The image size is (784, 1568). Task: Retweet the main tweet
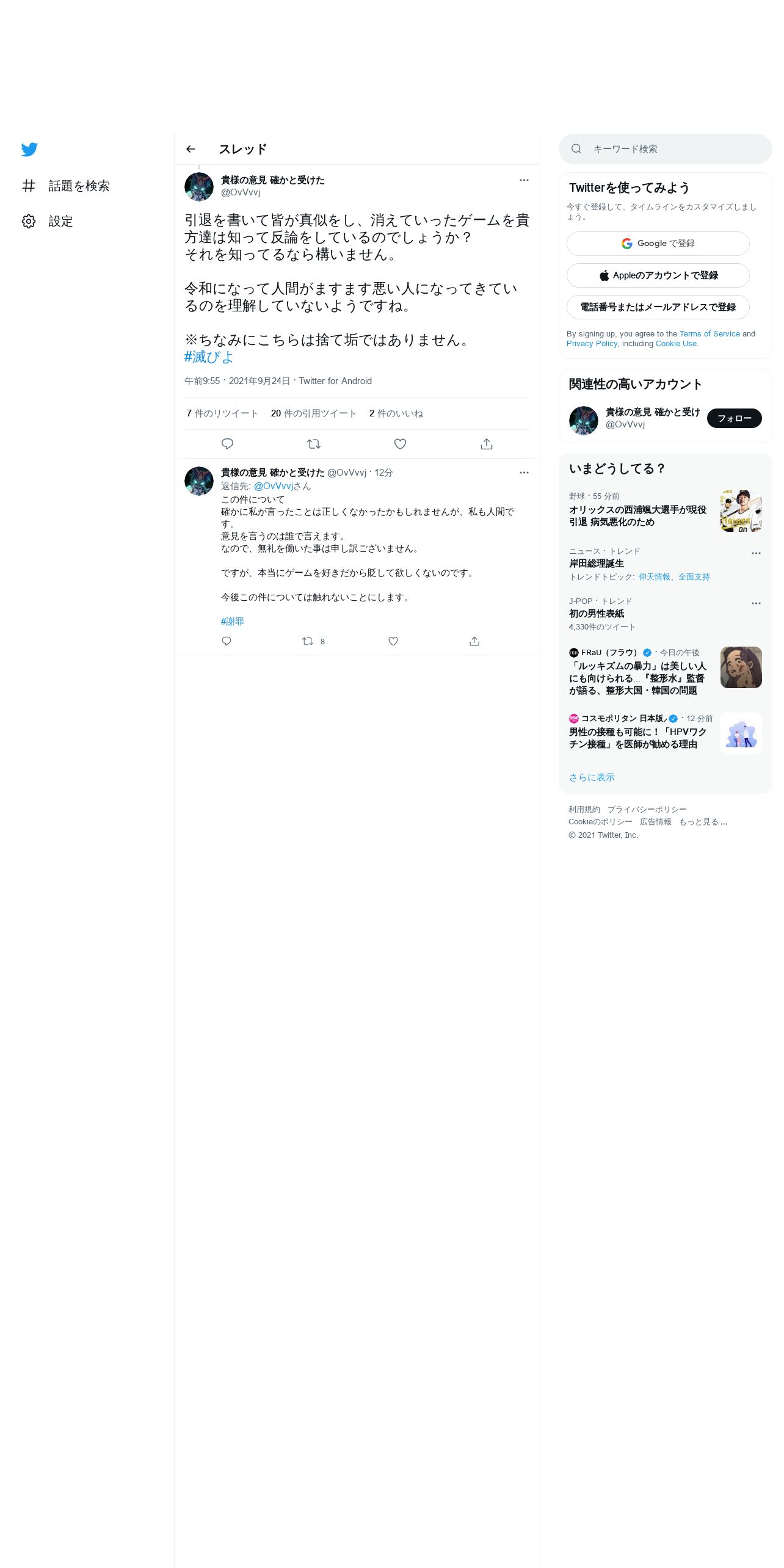pyautogui.click(x=314, y=444)
